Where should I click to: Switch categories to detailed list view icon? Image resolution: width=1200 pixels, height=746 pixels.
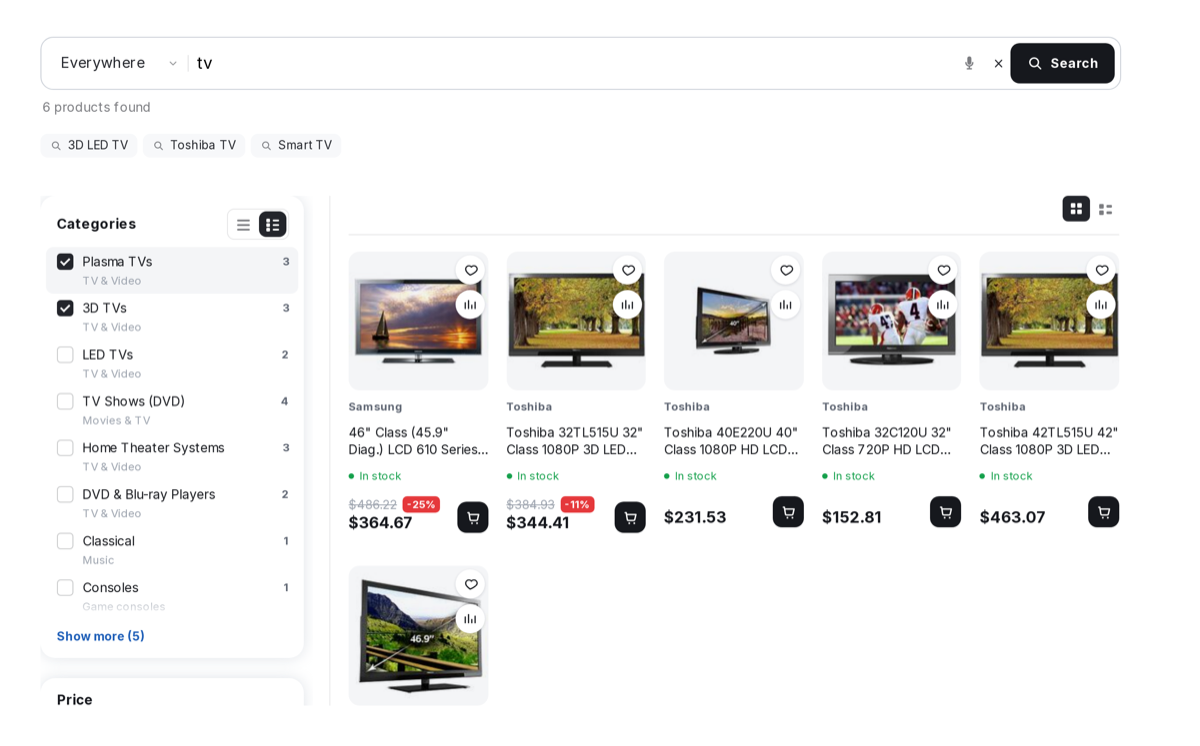[x=273, y=225]
